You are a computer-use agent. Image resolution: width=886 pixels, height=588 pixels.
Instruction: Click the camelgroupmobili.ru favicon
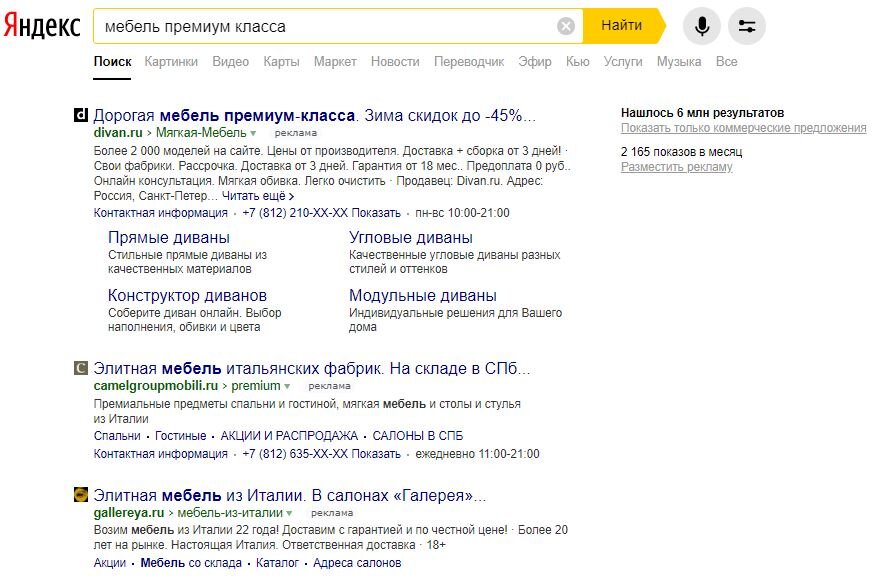point(81,368)
